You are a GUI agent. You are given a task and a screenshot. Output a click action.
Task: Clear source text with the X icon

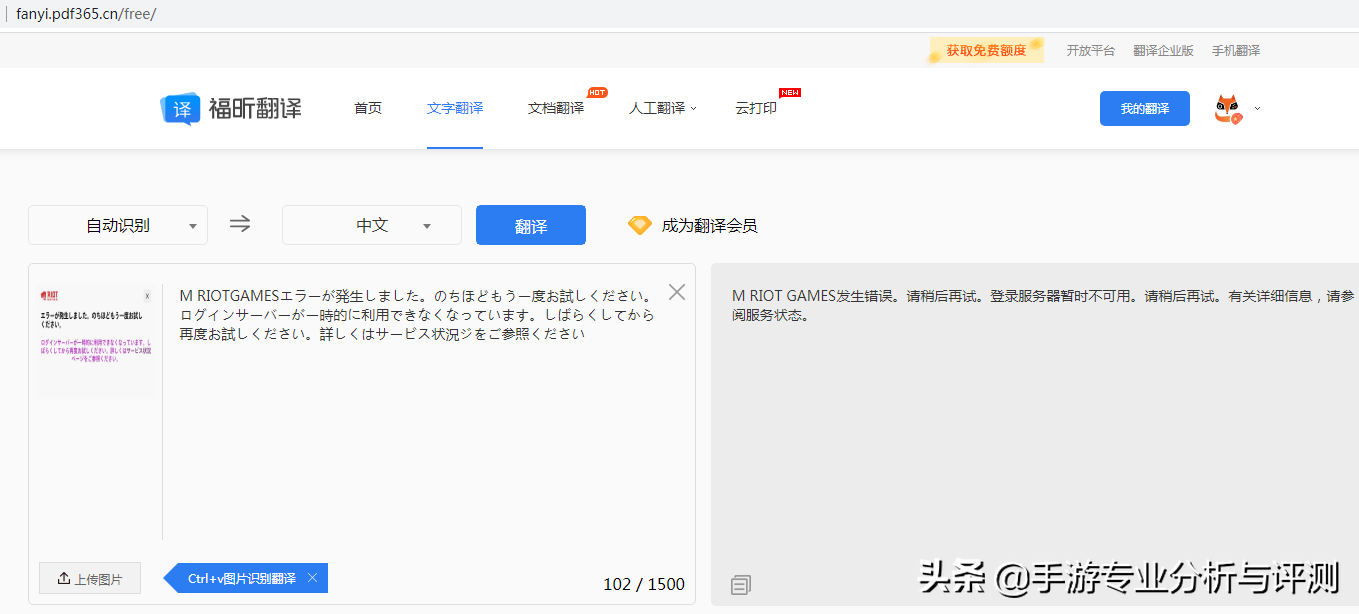[x=677, y=292]
